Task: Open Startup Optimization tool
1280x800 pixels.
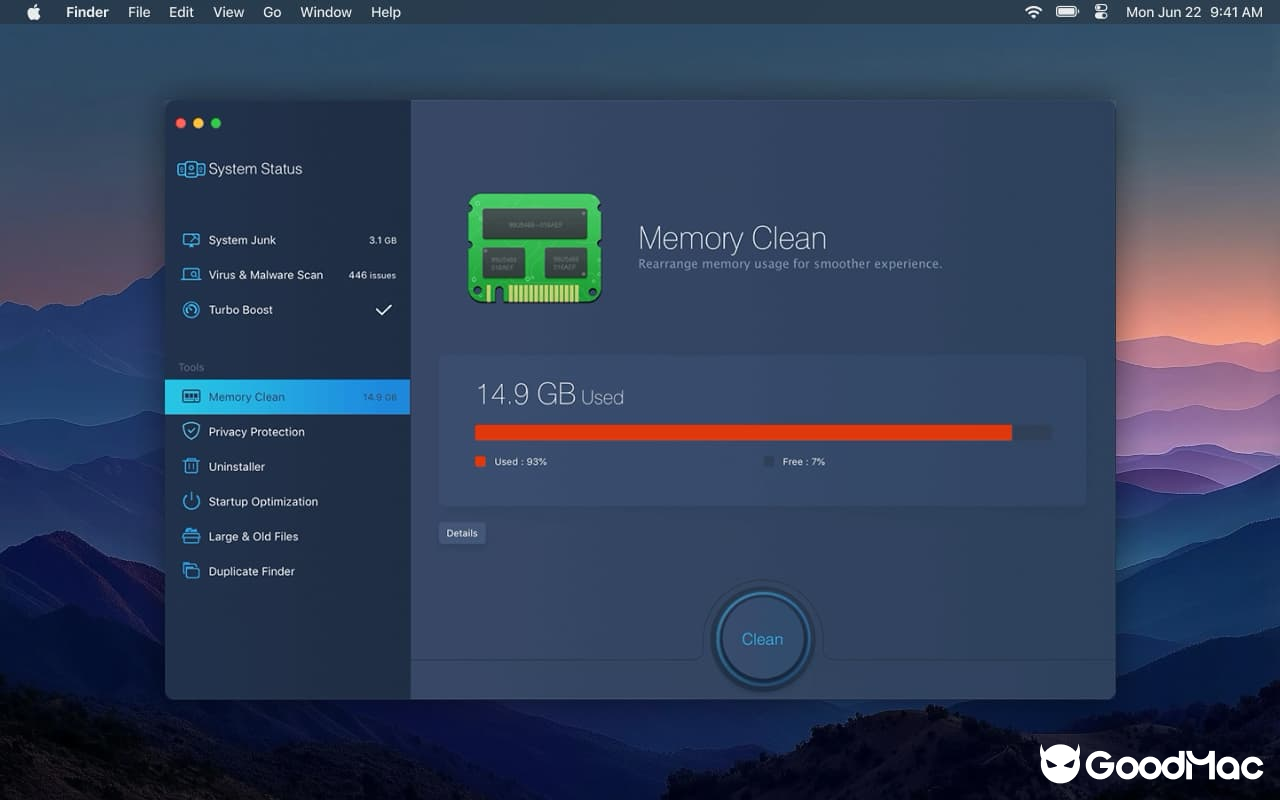Action: coord(288,502)
